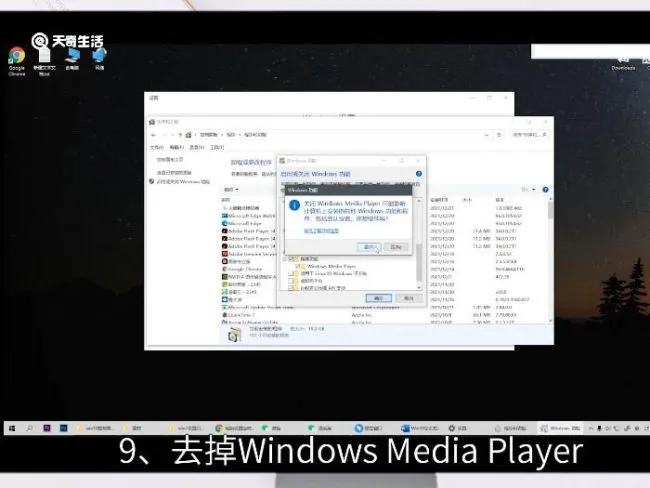Open the 网络 (Network) desktop icon
Image resolution: width=650 pixels, height=488 pixels.
[x=99, y=59]
